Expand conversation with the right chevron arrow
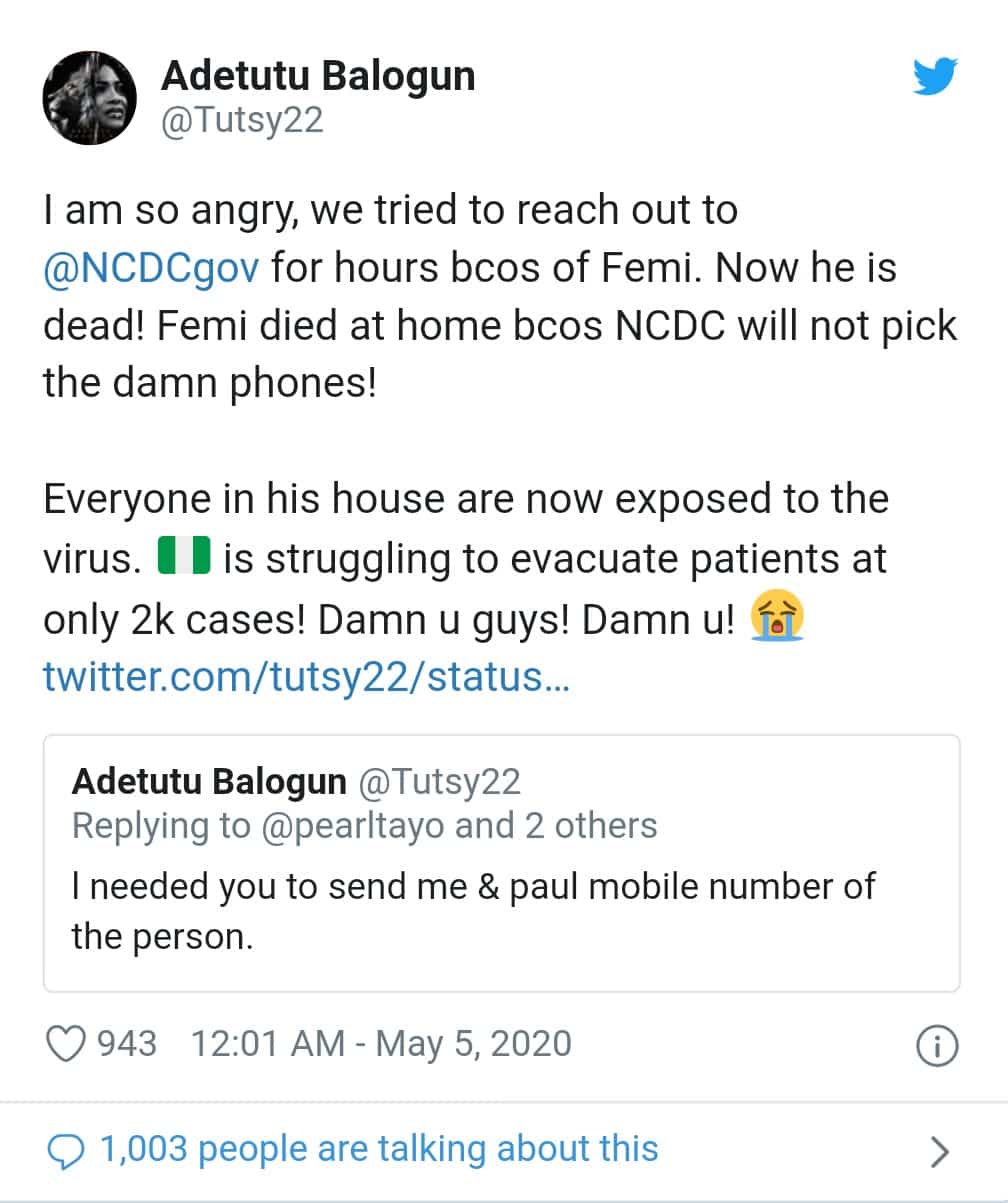This screenshot has width=1008, height=1203. click(938, 1152)
